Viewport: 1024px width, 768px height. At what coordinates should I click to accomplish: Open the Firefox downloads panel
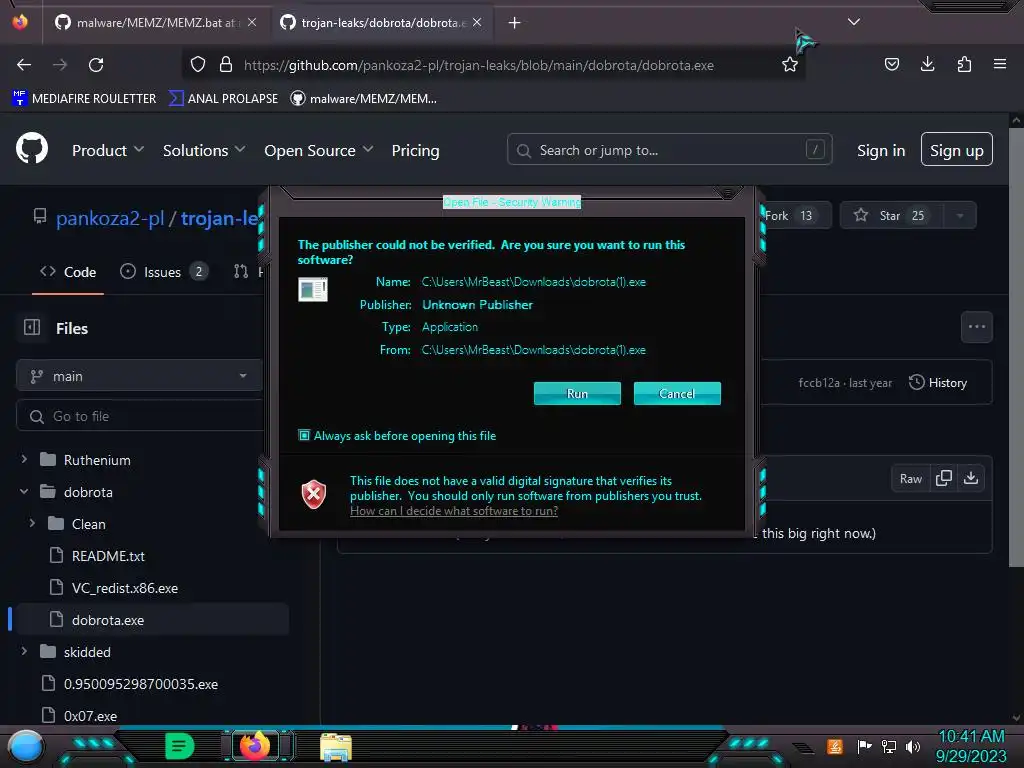(x=927, y=64)
